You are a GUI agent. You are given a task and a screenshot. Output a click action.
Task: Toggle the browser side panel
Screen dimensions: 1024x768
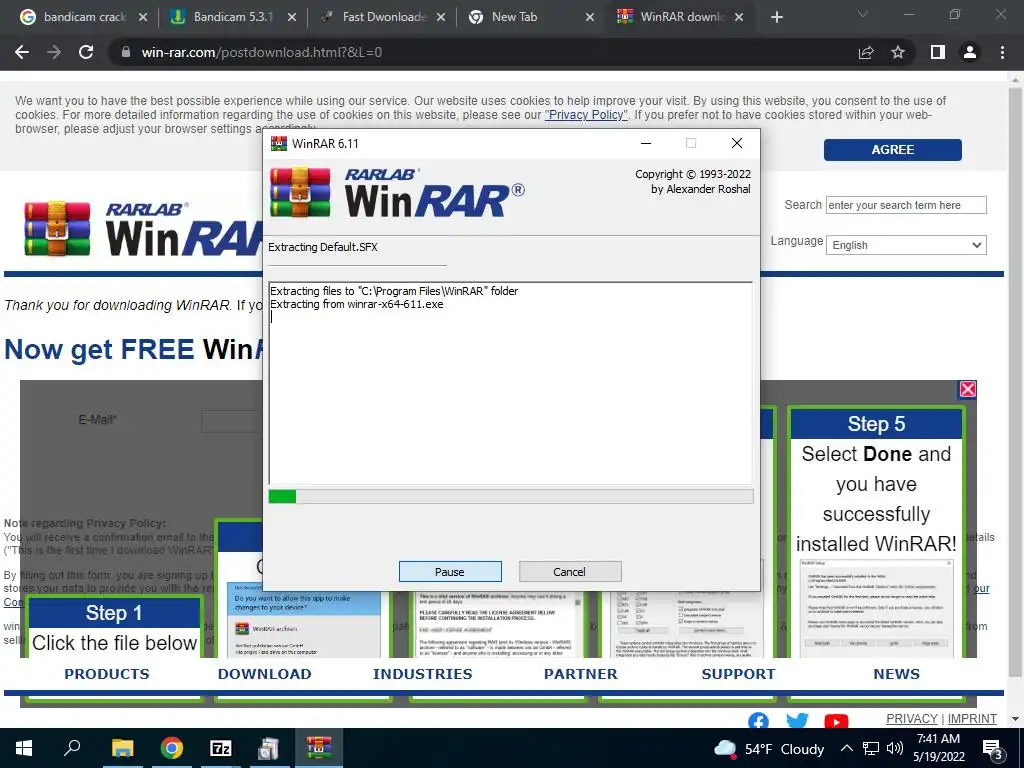(x=938, y=52)
